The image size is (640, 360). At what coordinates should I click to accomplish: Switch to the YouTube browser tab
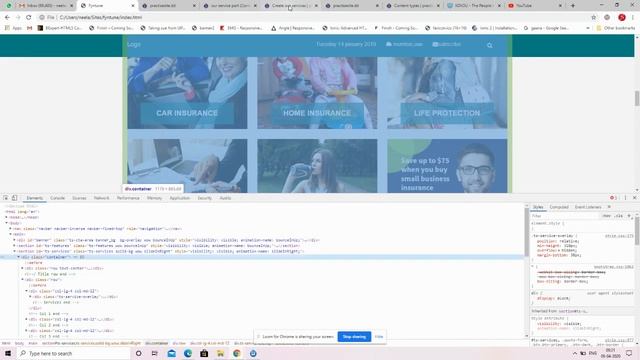point(535,6)
